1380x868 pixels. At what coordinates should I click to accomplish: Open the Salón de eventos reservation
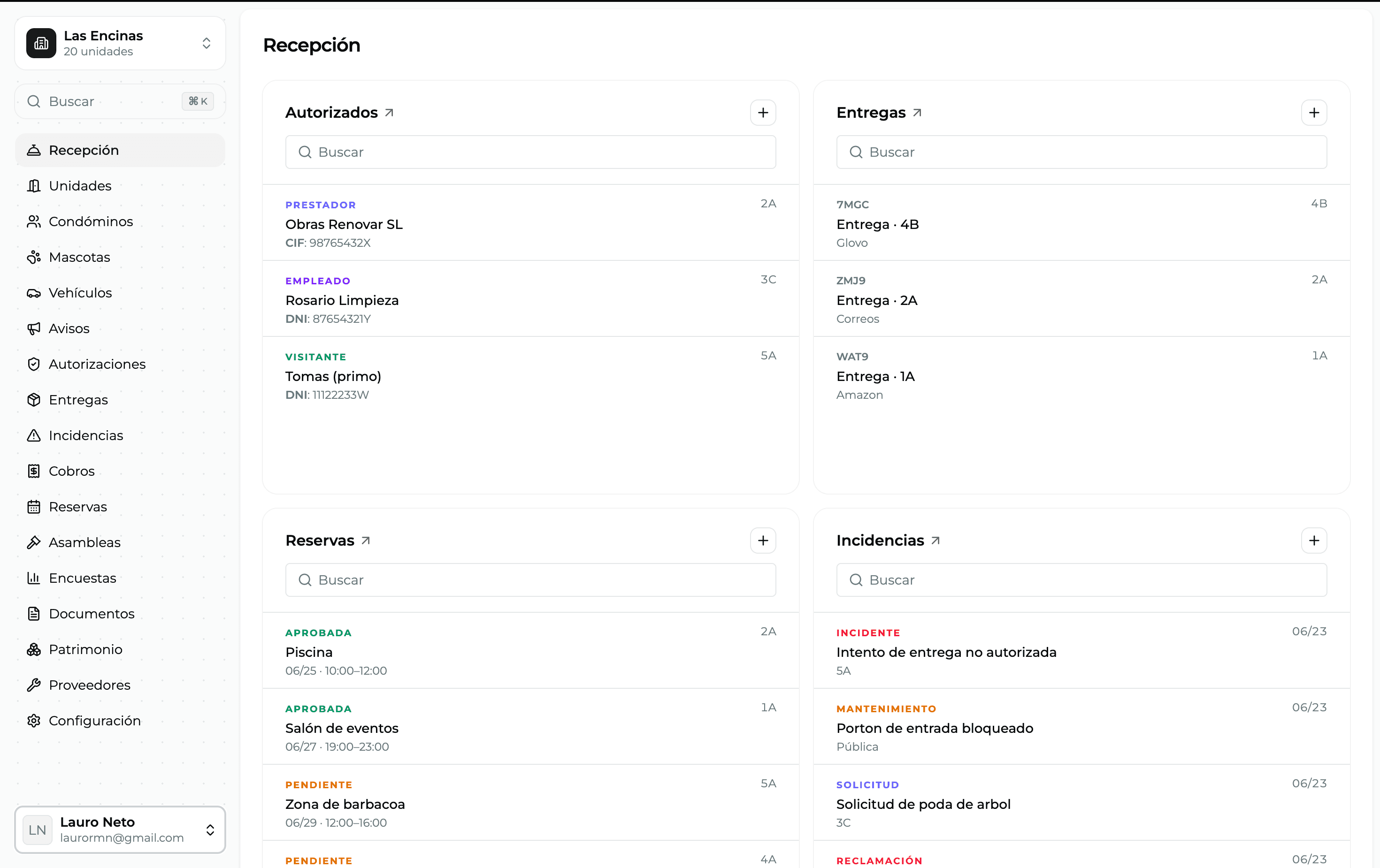(x=531, y=726)
